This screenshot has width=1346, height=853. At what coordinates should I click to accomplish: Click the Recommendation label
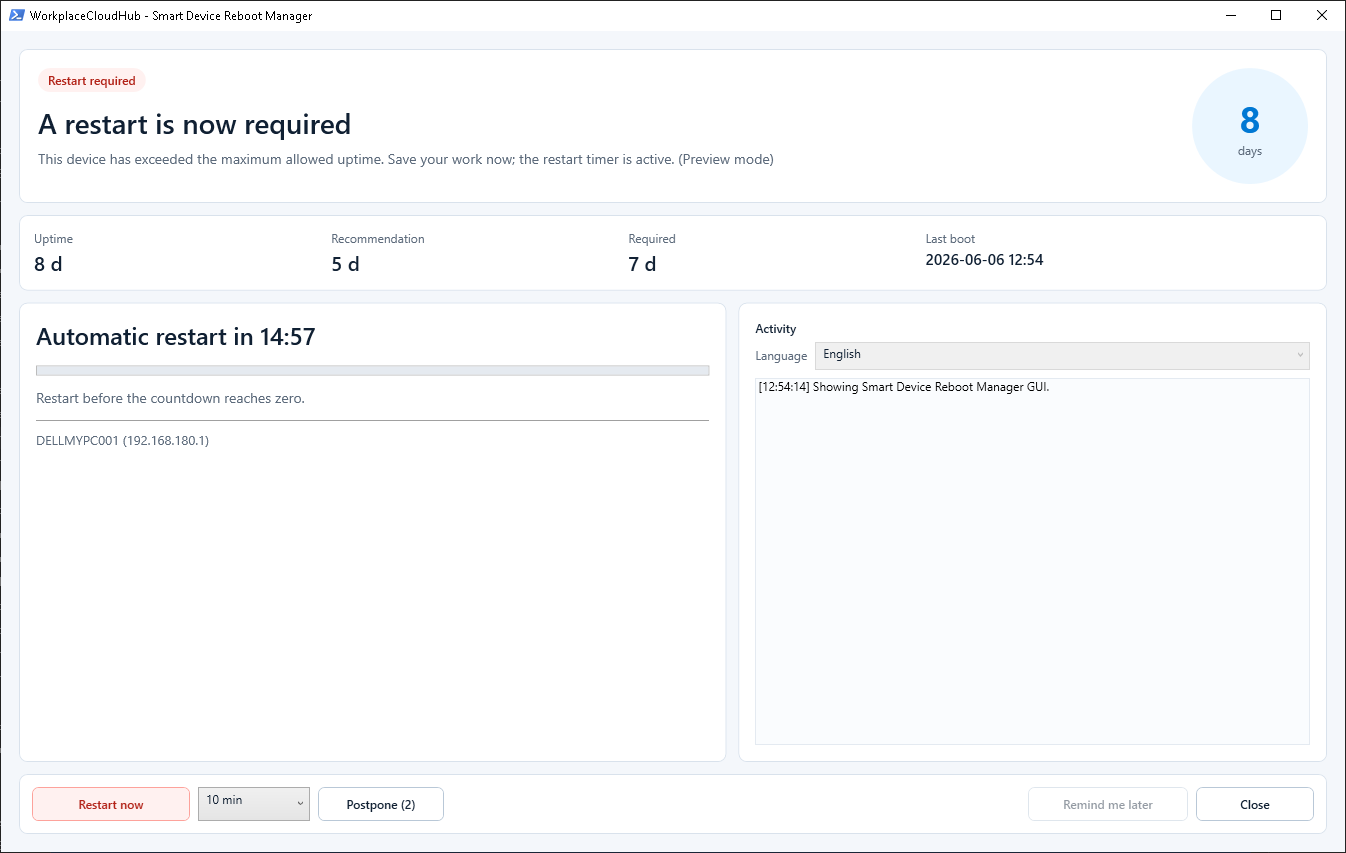coord(378,239)
